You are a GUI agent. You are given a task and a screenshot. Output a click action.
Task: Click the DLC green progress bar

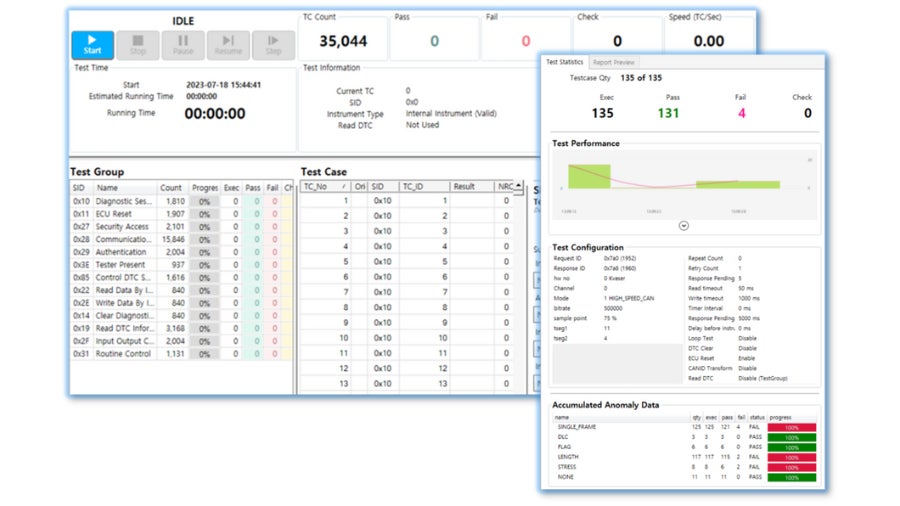tap(792, 437)
